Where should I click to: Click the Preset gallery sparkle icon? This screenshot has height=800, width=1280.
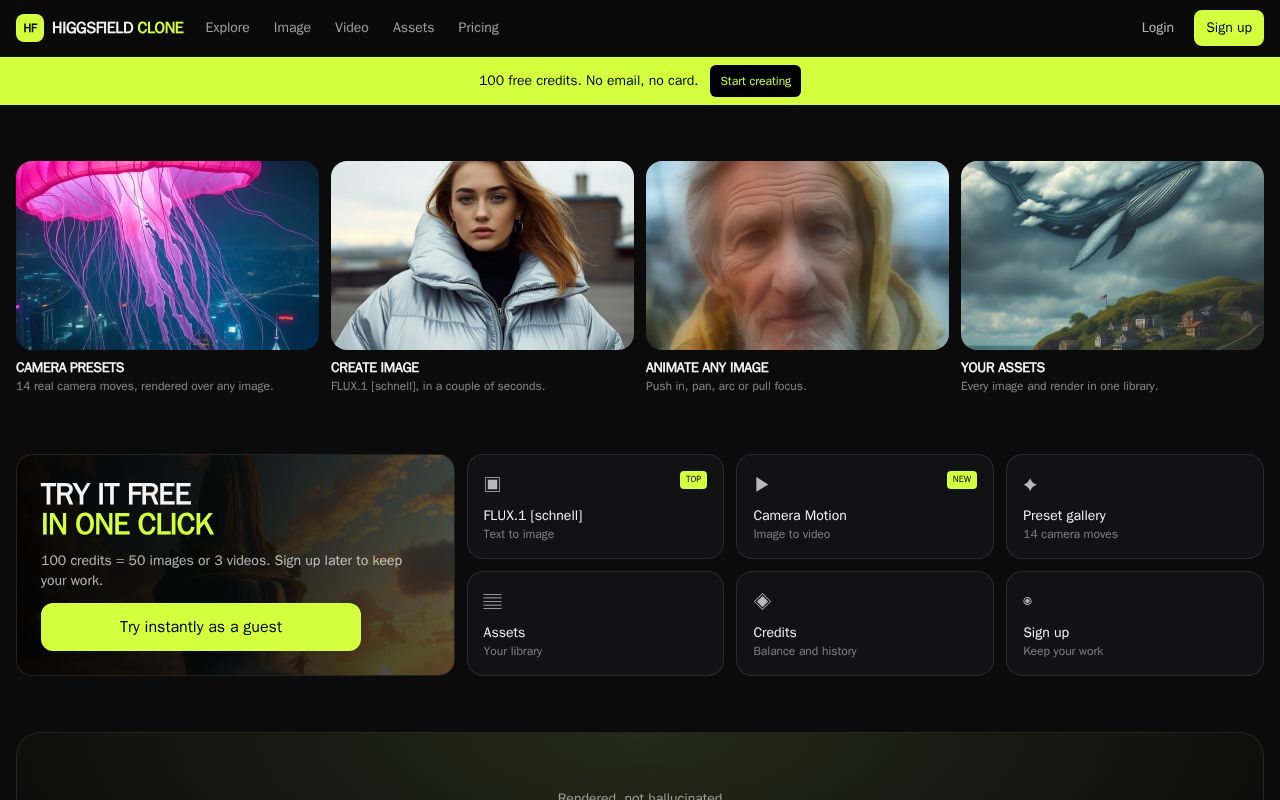click(x=1030, y=484)
